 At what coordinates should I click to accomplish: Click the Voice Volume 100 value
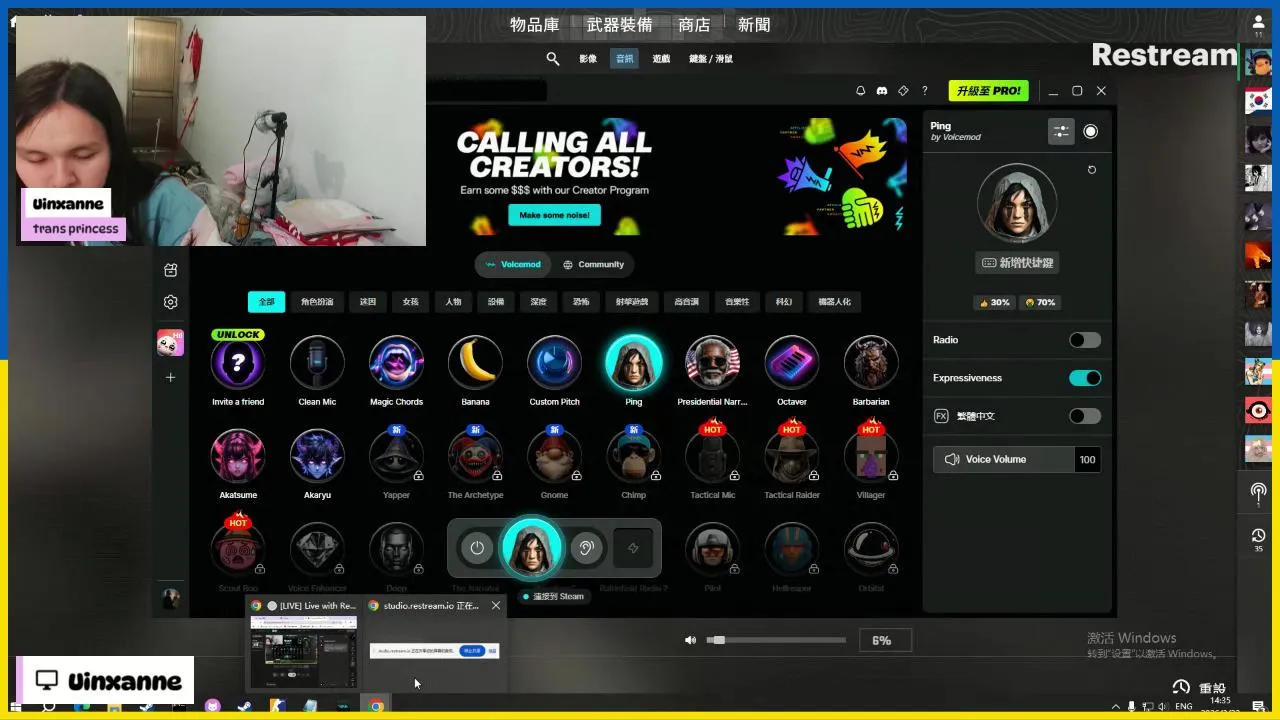(1087, 459)
